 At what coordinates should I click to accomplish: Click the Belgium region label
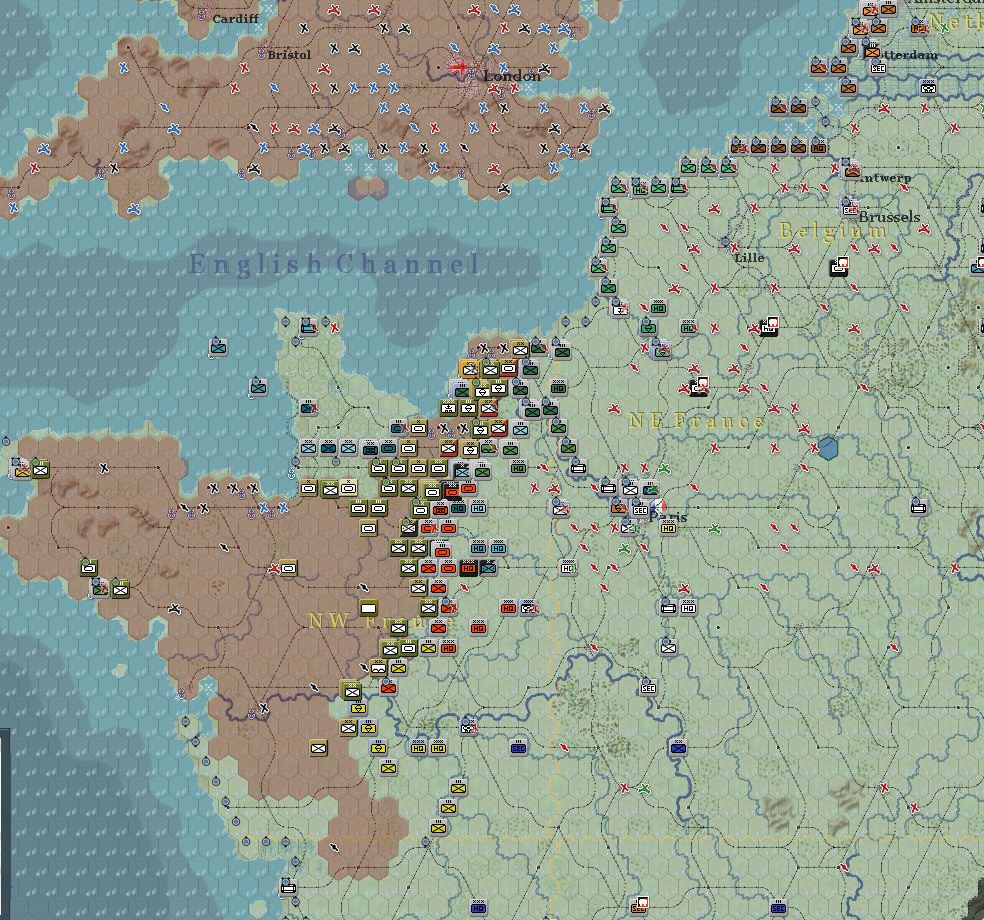832,231
